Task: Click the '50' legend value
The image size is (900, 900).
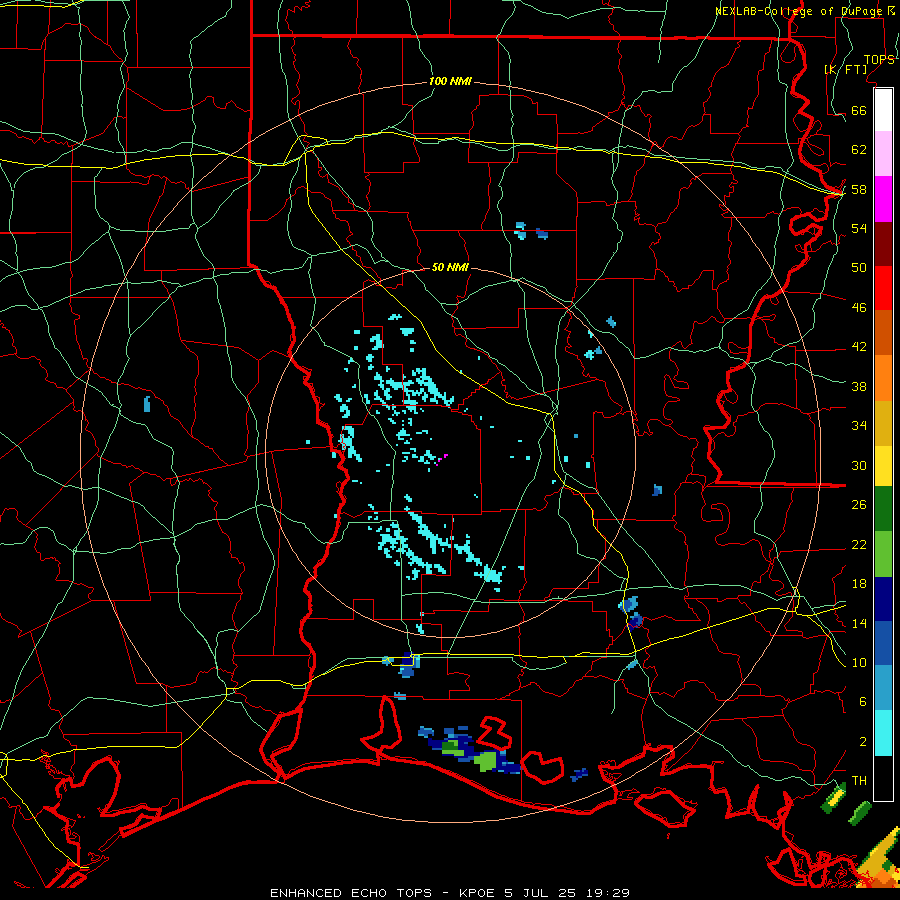Action: [x=859, y=268]
